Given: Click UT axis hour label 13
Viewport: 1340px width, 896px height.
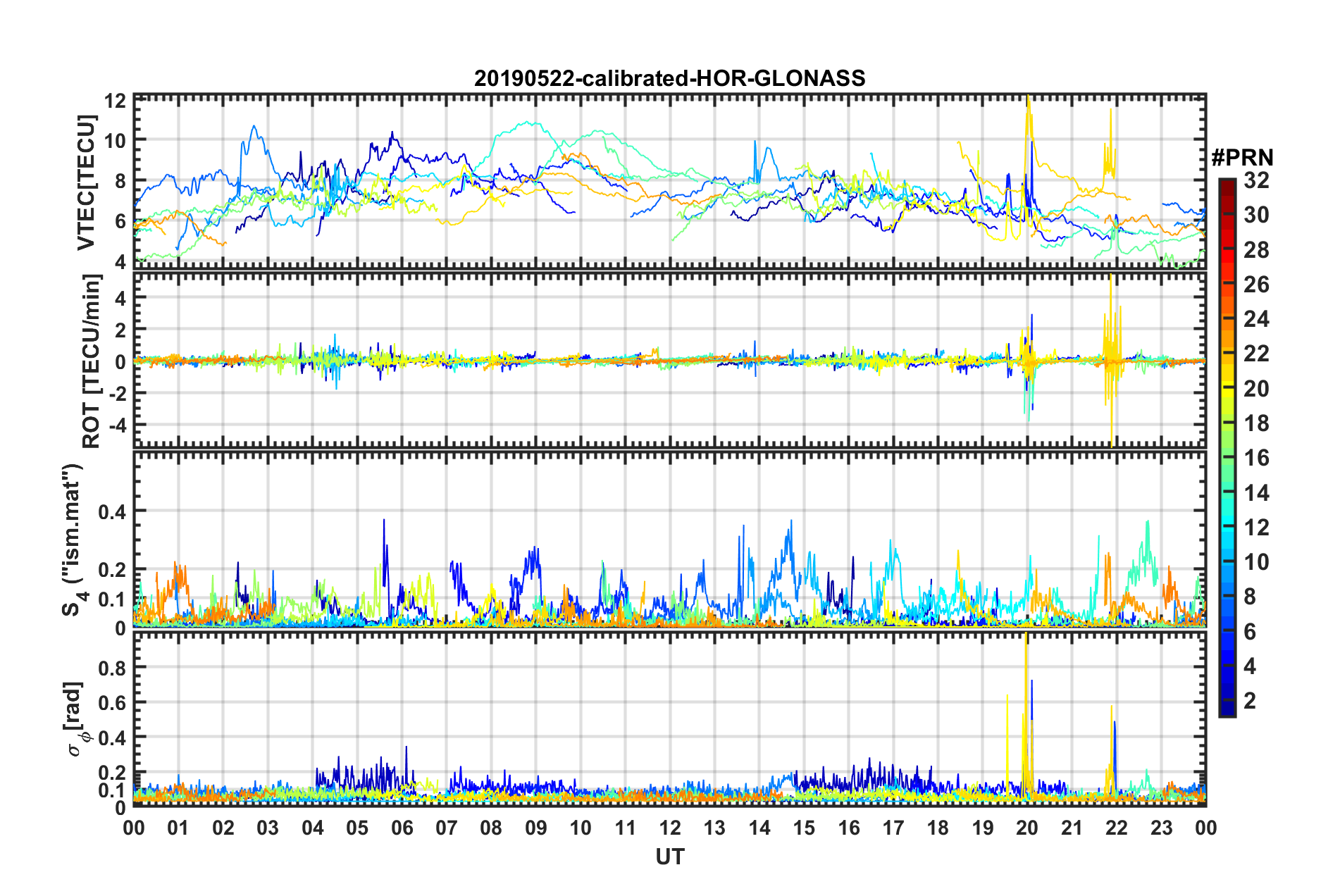Looking at the screenshot, I should click(714, 828).
